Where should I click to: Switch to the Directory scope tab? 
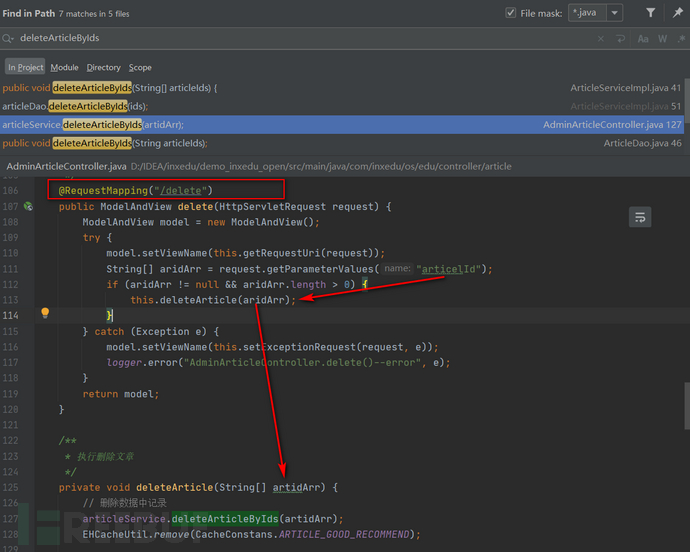pos(103,67)
